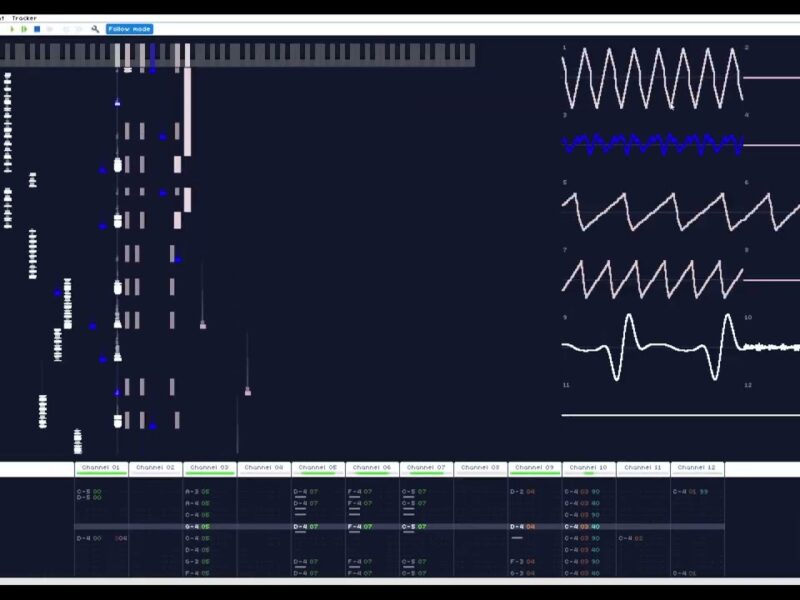
Task: Select the F-3 04 note in Channel 09
Action: (x=522, y=562)
